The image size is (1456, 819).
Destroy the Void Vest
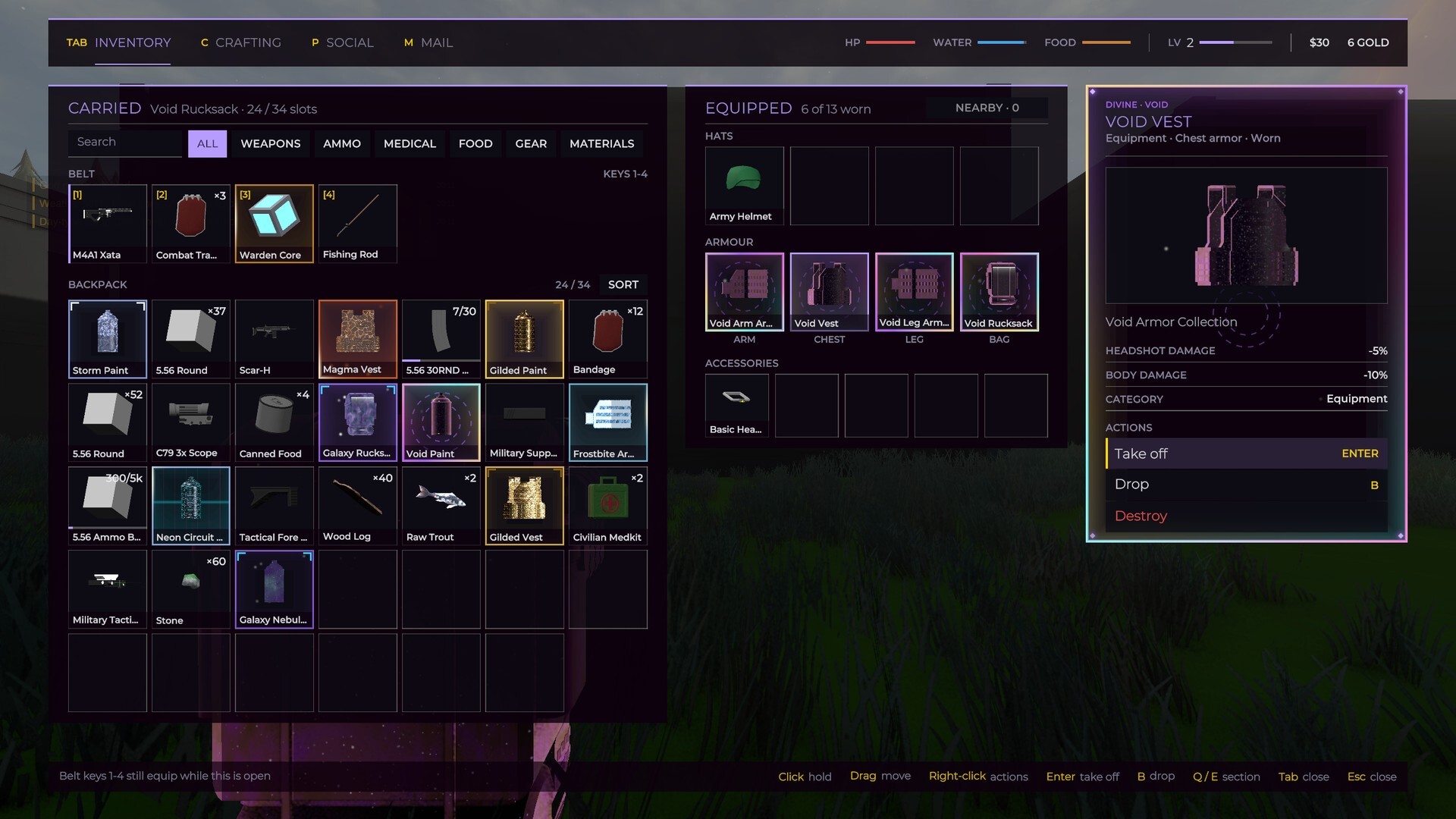[1247, 516]
